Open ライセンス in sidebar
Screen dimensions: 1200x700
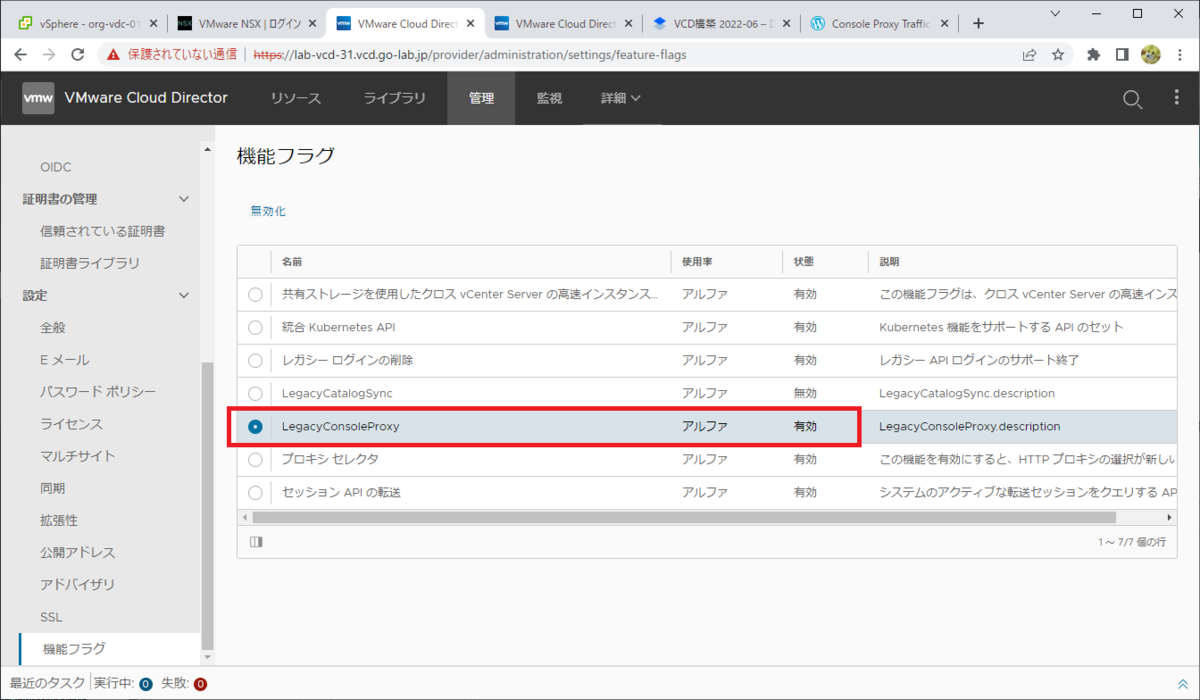click(71, 424)
